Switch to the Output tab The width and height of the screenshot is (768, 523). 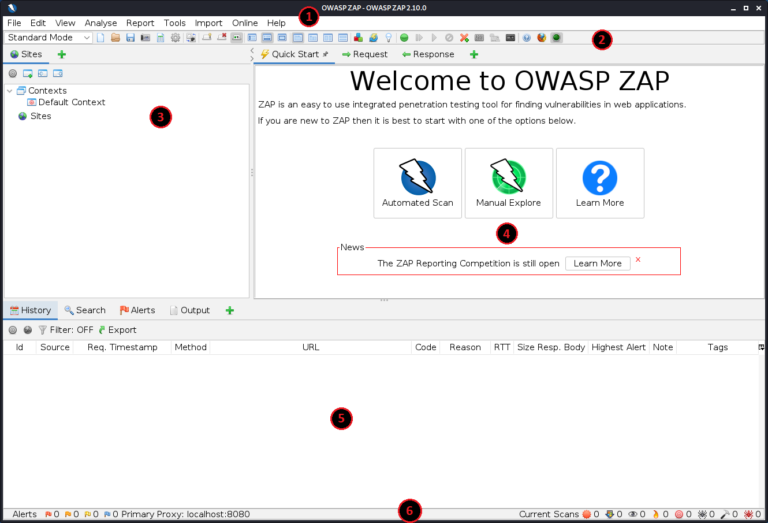(x=190, y=310)
